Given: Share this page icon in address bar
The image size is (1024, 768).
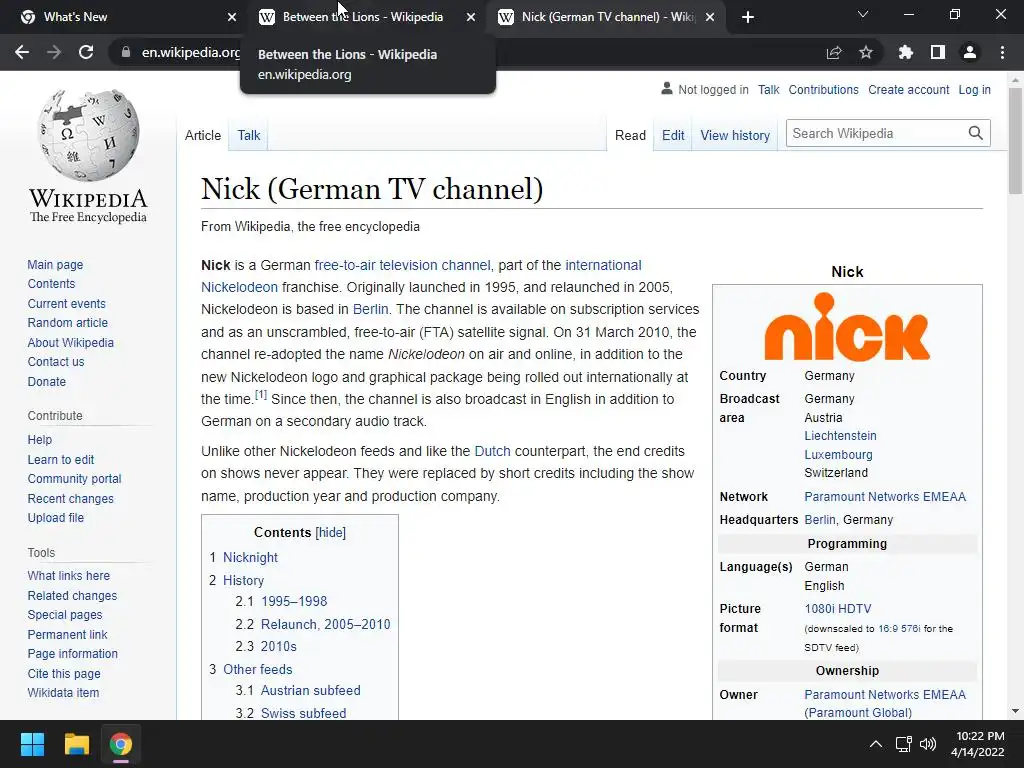Looking at the screenshot, I should click(x=834, y=52).
